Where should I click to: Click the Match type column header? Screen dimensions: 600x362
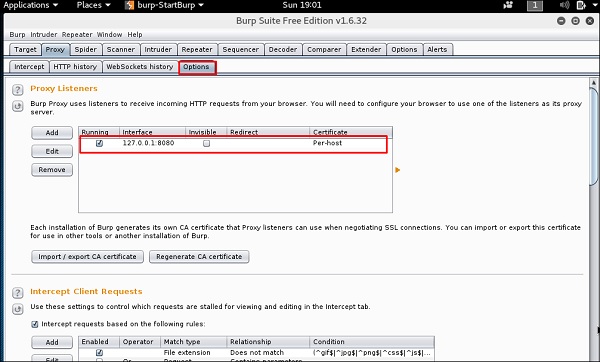pyautogui.click(x=194, y=342)
